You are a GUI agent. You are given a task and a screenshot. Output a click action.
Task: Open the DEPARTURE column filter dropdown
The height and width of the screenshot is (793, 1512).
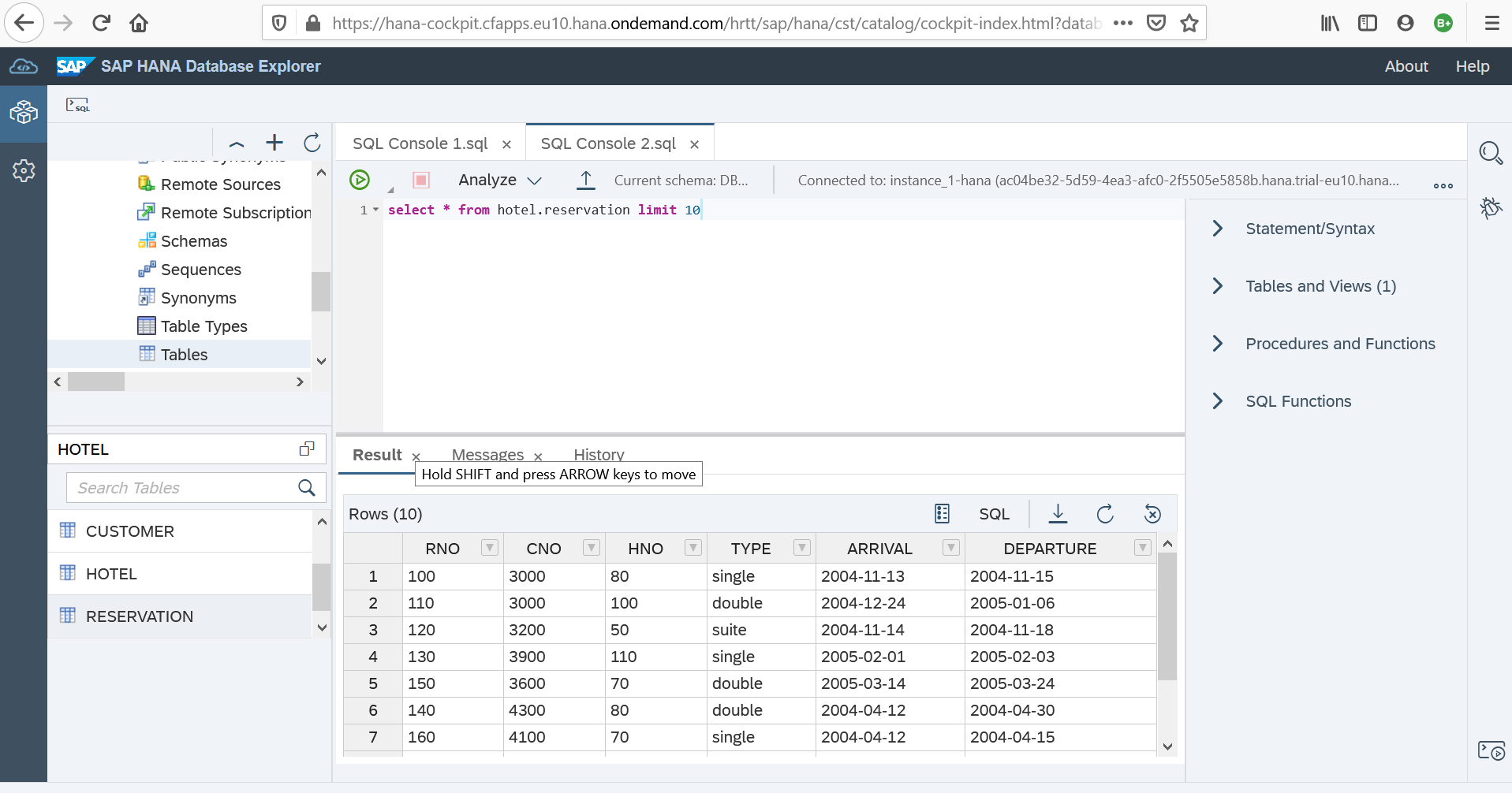pyautogui.click(x=1143, y=547)
